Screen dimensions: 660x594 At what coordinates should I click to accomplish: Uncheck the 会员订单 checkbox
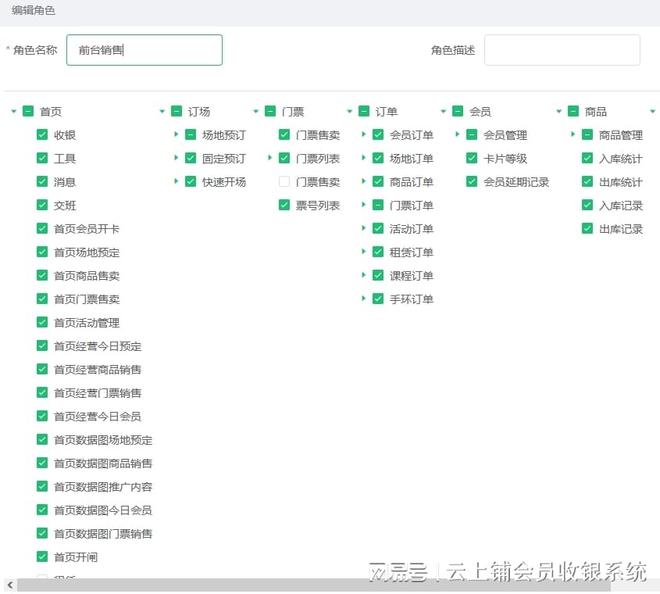pyautogui.click(x=378, y=135)
